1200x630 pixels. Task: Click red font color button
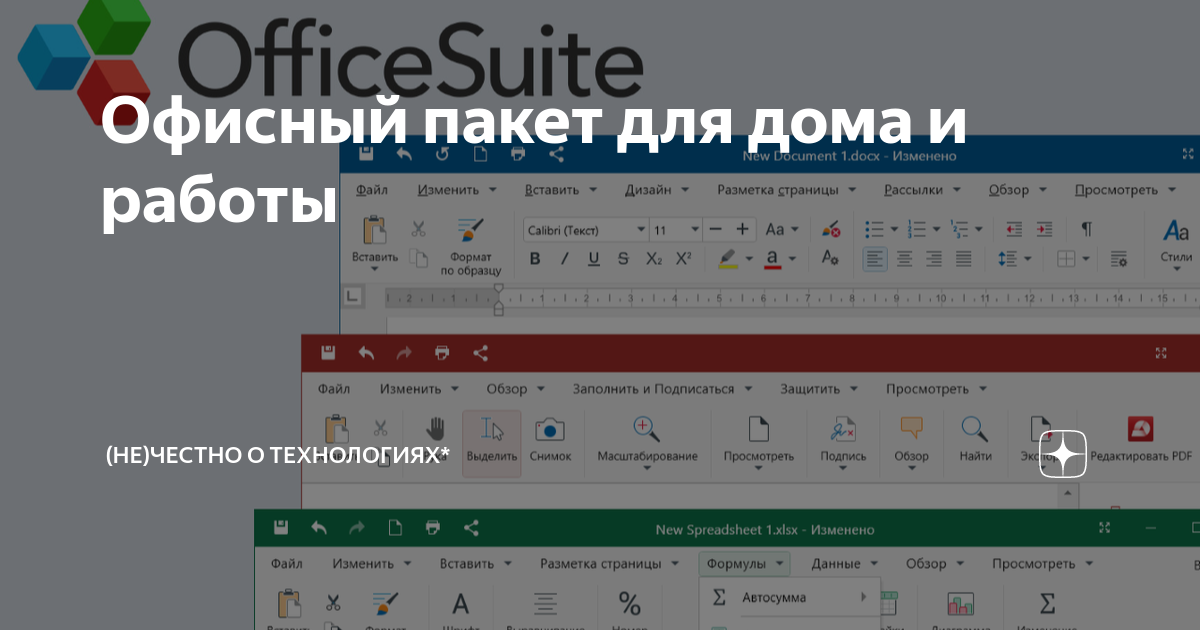[x=772, y=259]
